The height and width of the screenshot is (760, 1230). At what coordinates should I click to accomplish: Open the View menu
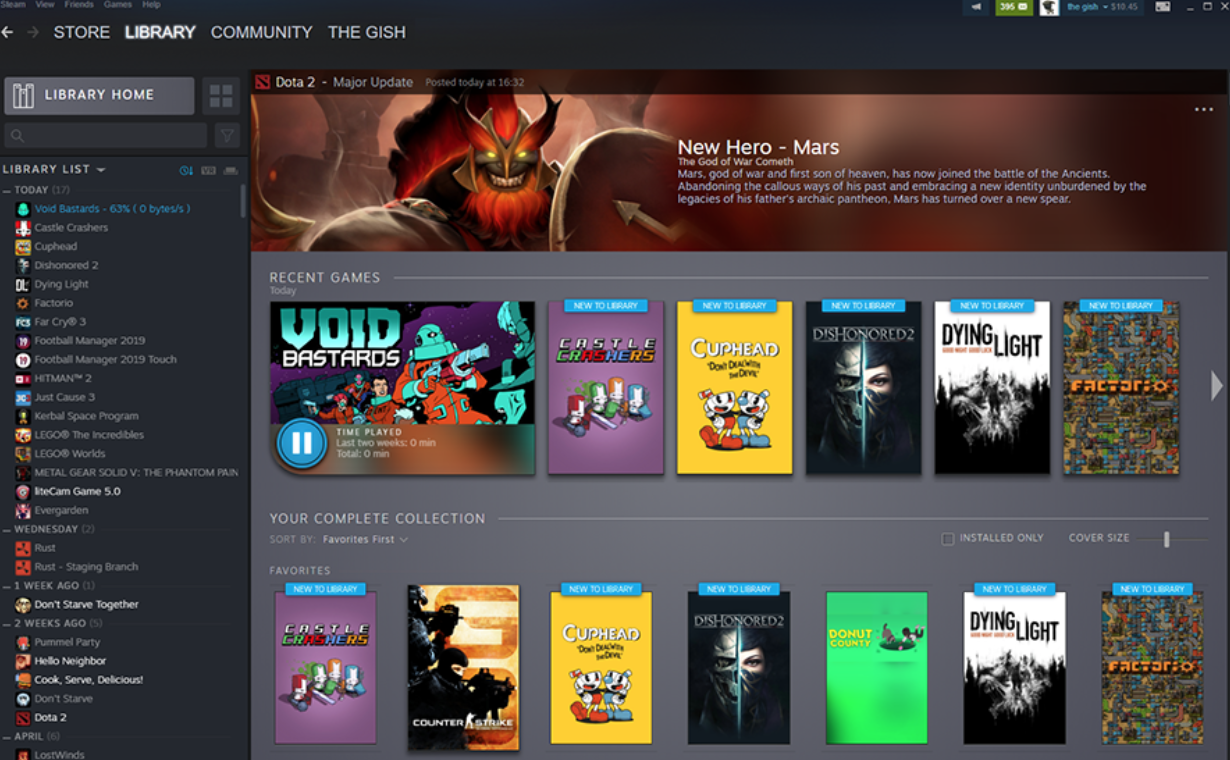click(45, 5)
